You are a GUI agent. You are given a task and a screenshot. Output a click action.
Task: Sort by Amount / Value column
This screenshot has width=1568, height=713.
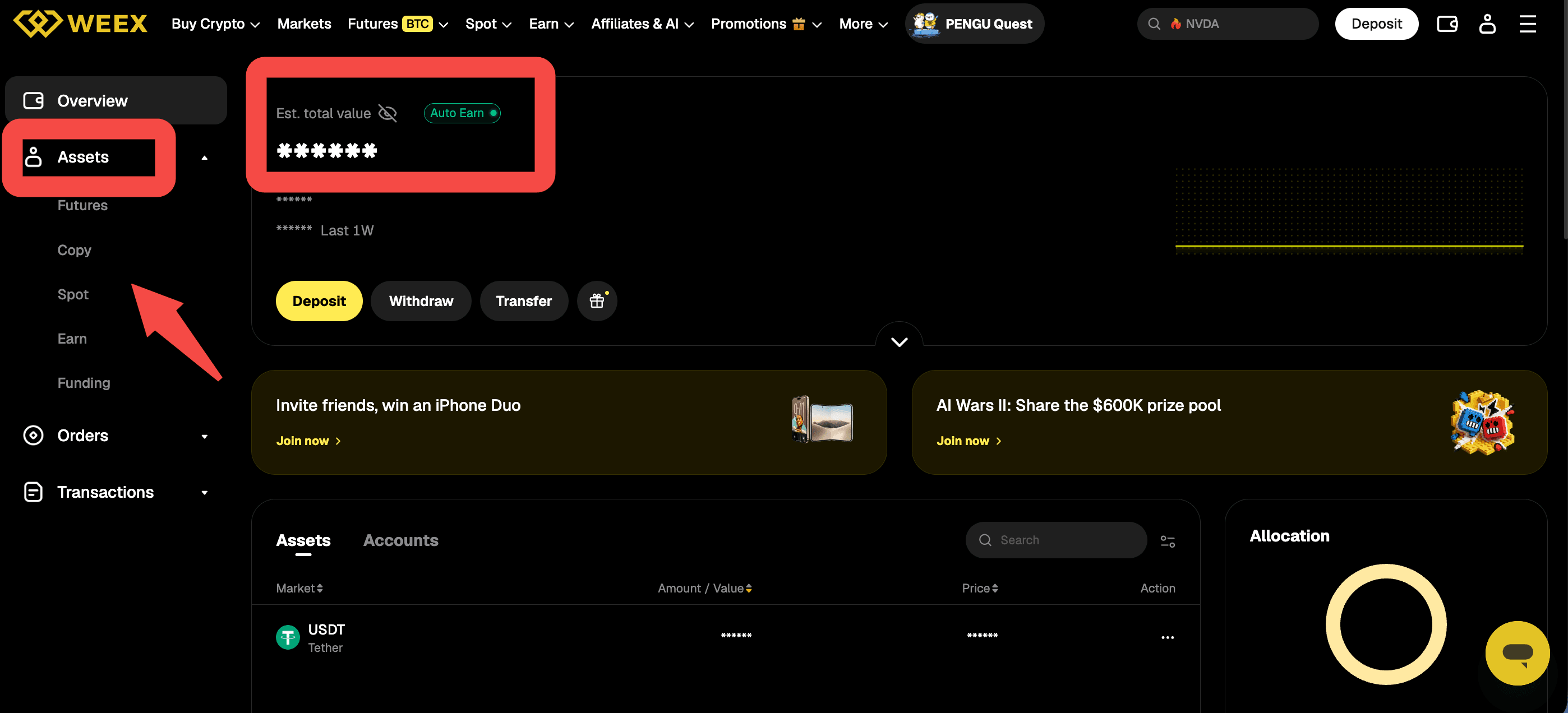pos(704,587)
